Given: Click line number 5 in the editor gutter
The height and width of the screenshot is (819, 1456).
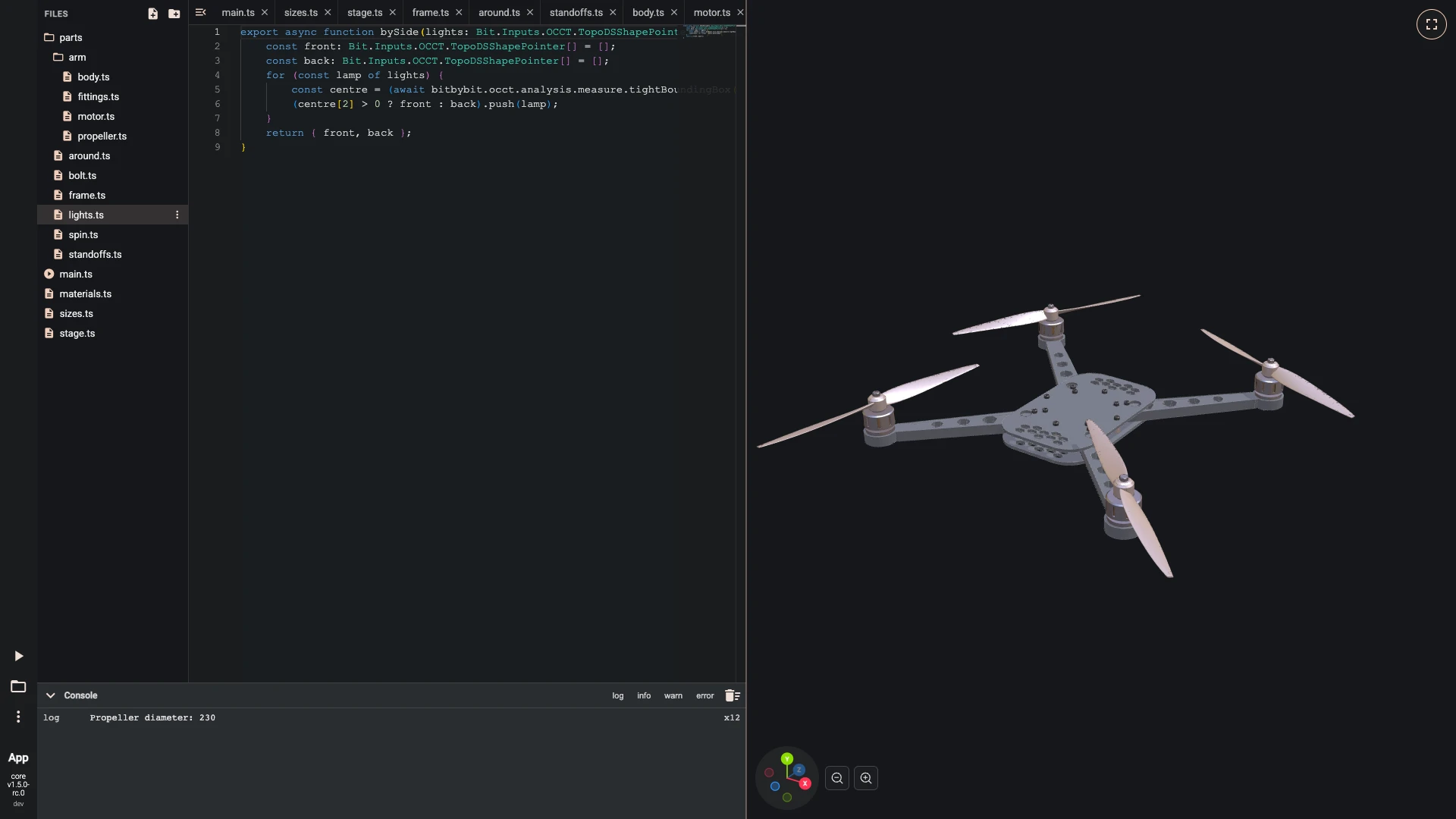Looking at the screenshot, I should (217, 89).
